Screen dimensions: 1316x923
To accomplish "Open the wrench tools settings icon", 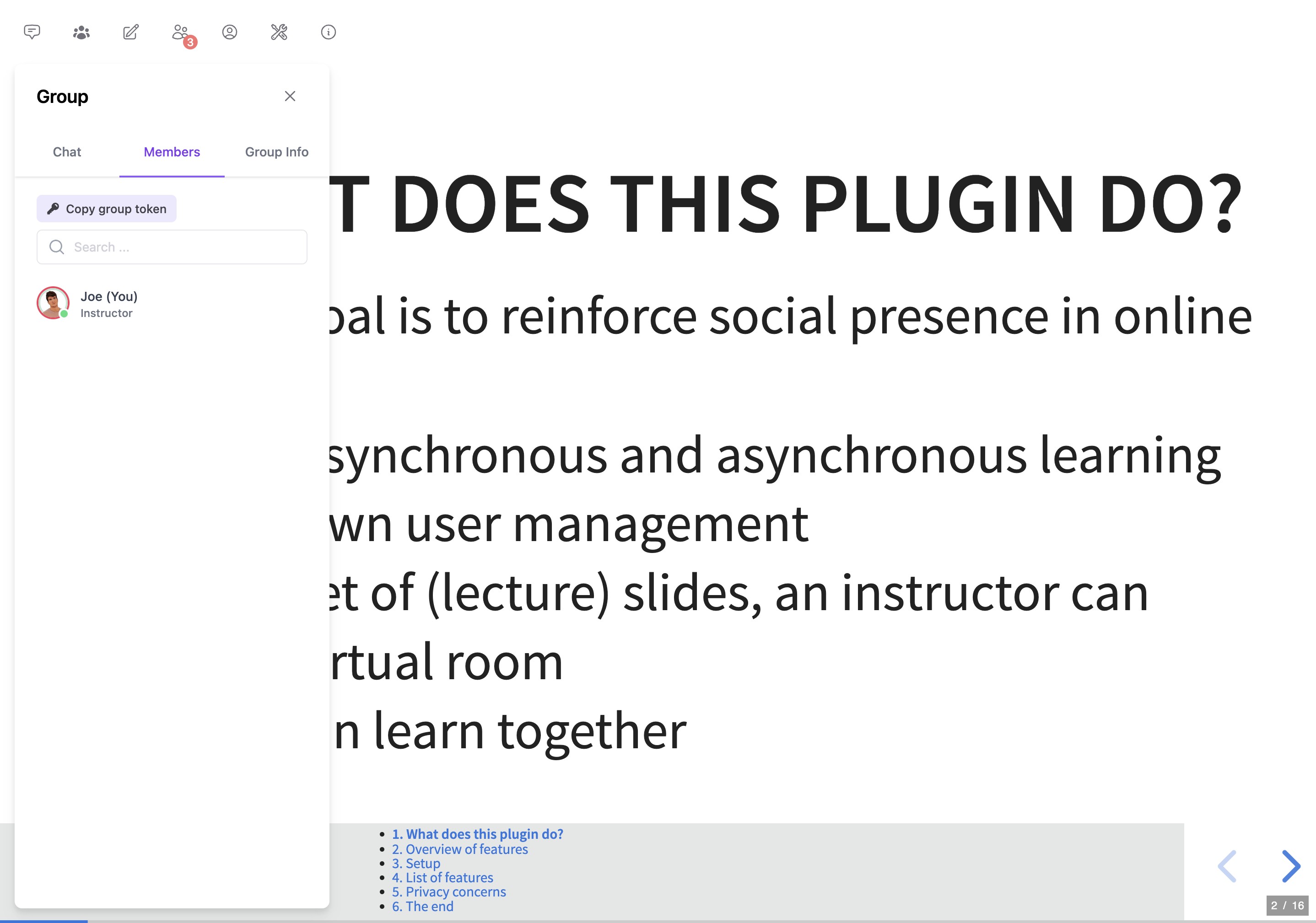I will coord(279,32).
